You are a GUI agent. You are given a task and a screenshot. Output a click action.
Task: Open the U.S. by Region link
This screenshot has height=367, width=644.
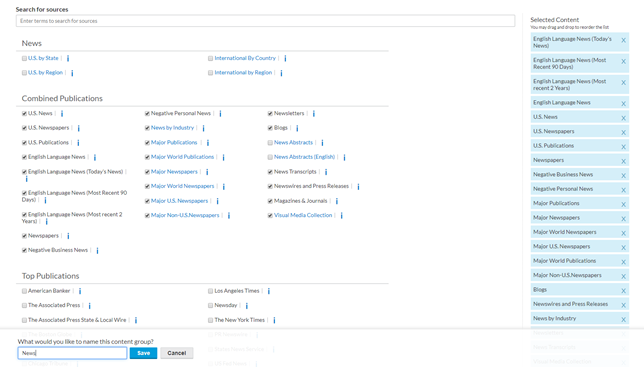[45, 73]
